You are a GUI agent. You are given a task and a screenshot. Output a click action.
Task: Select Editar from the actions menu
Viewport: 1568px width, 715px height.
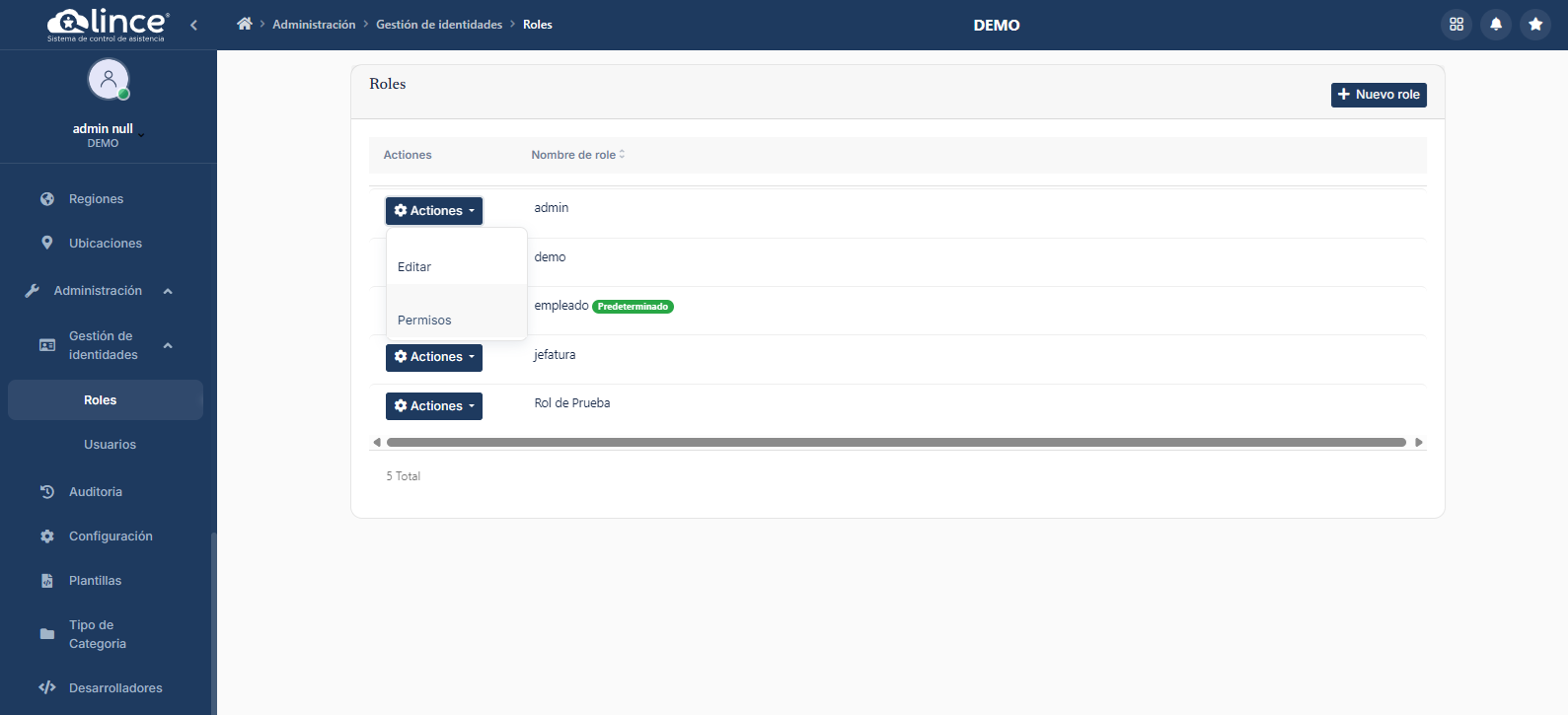click(x=414, y=267)
